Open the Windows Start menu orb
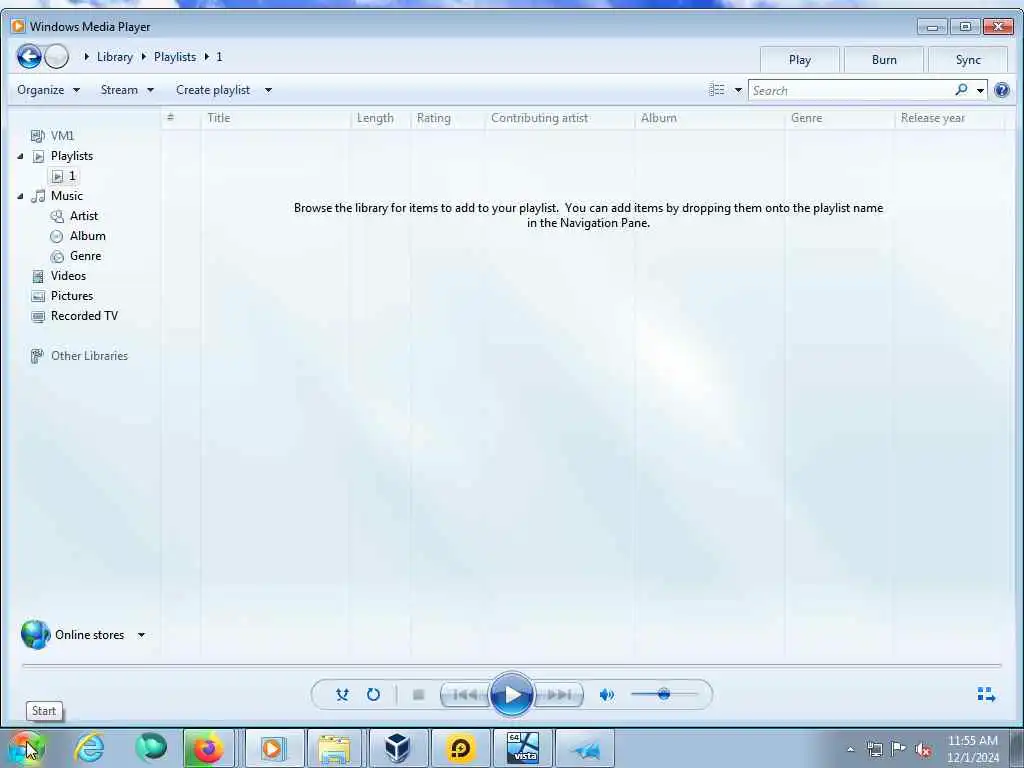 (x=25, y=748)
